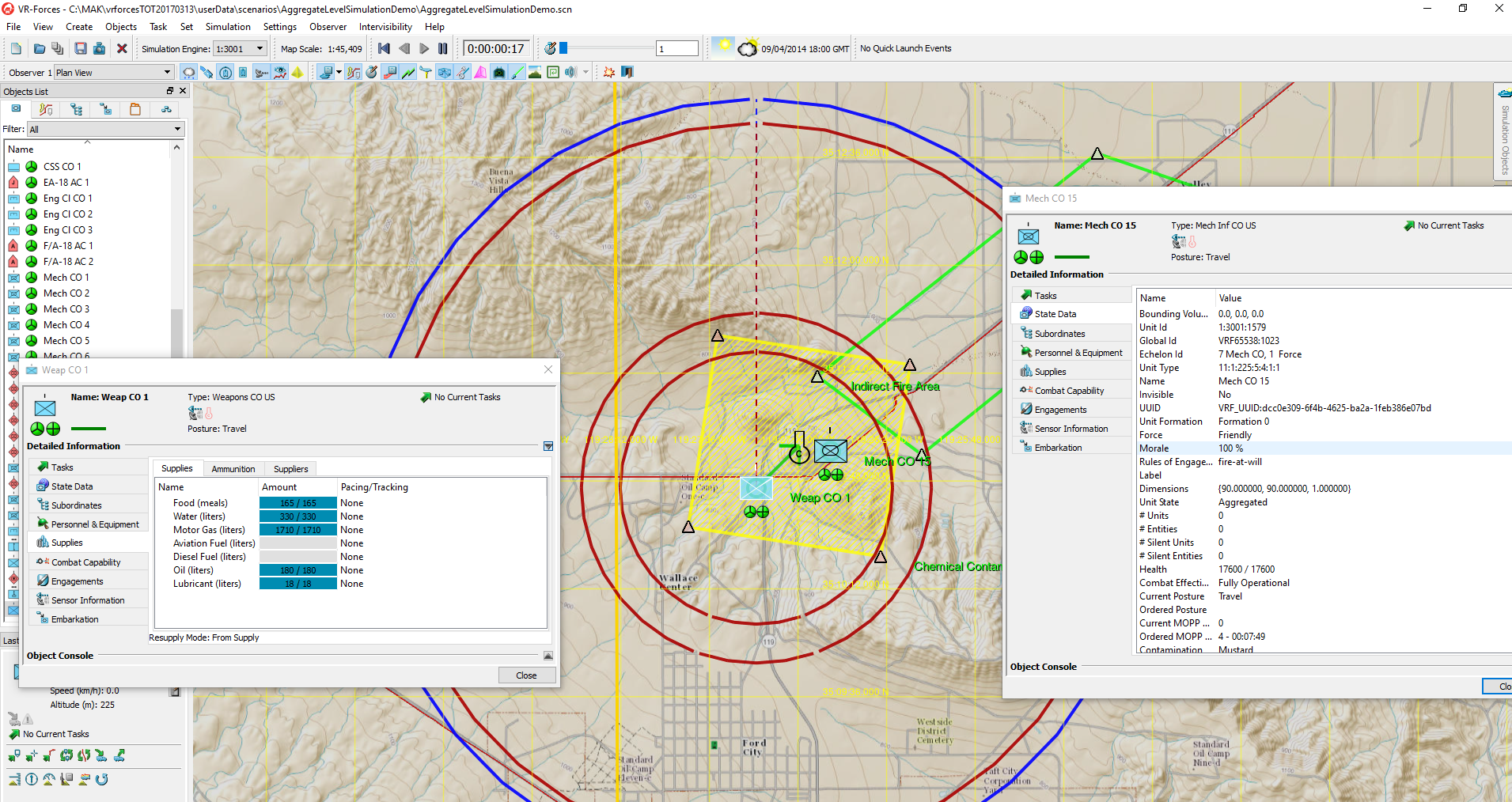Toggle the terrain landscape picture icon

coord(535,72)
